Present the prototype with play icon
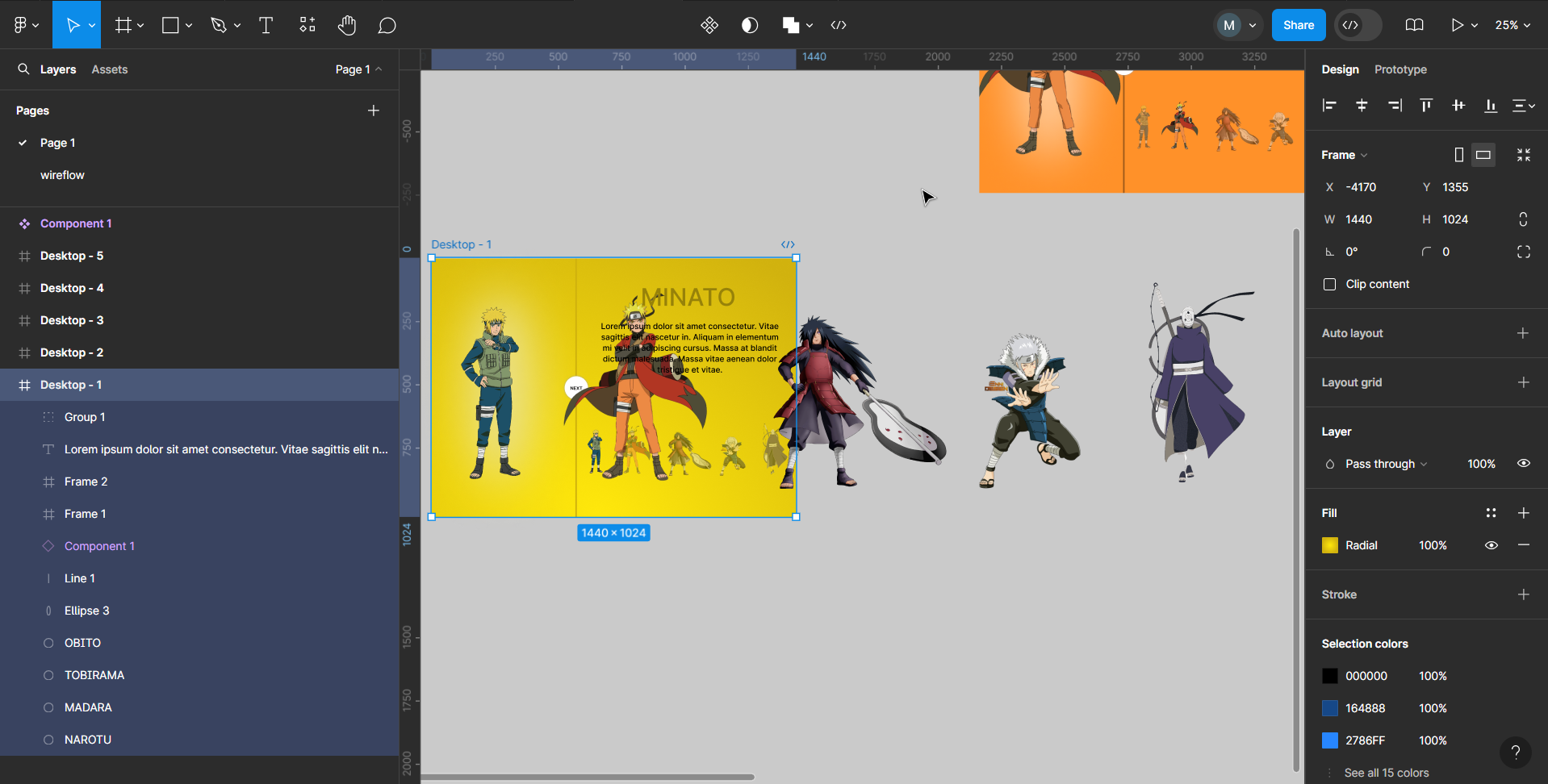Image resolution: width=1548 pixels, height=784 pixels. point(1457,25)
